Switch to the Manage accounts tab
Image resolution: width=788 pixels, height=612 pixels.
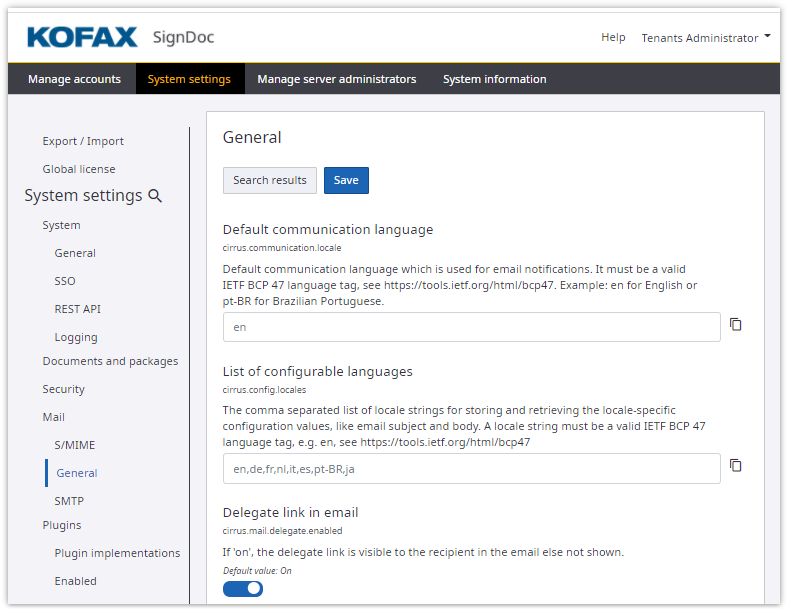(x=74, y=79)
